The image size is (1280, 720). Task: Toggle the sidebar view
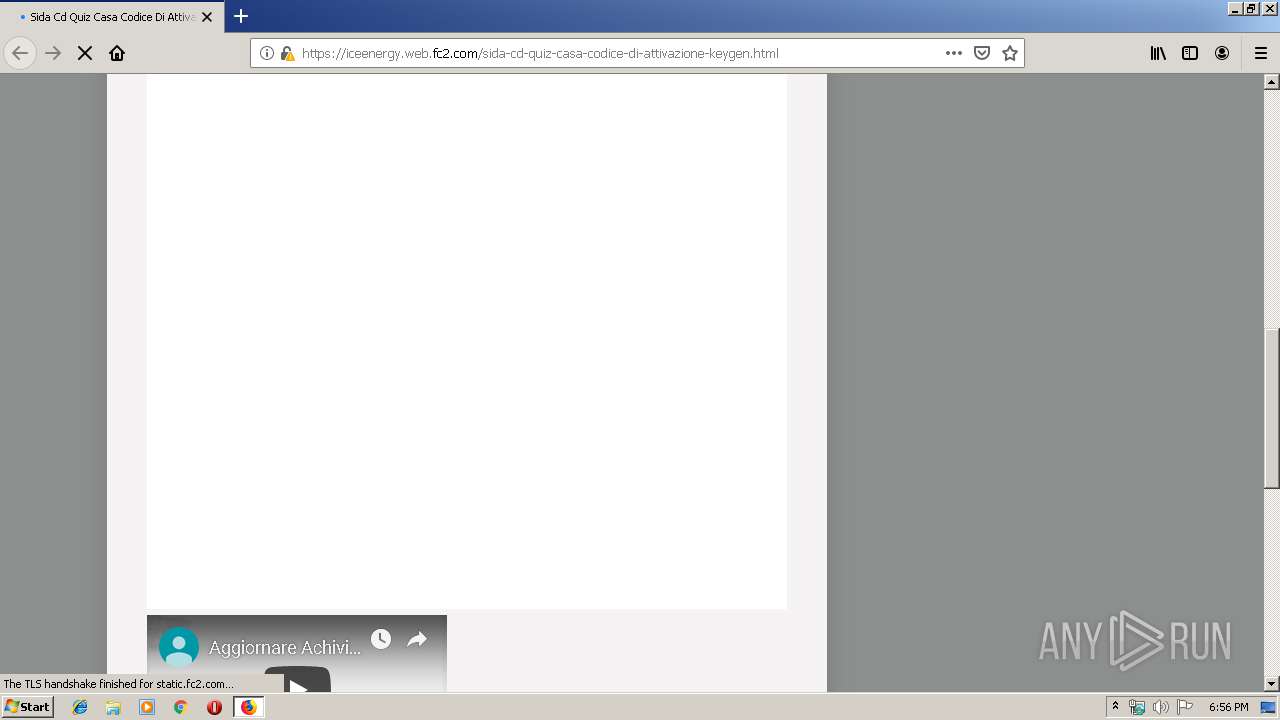click(1190, 53)
